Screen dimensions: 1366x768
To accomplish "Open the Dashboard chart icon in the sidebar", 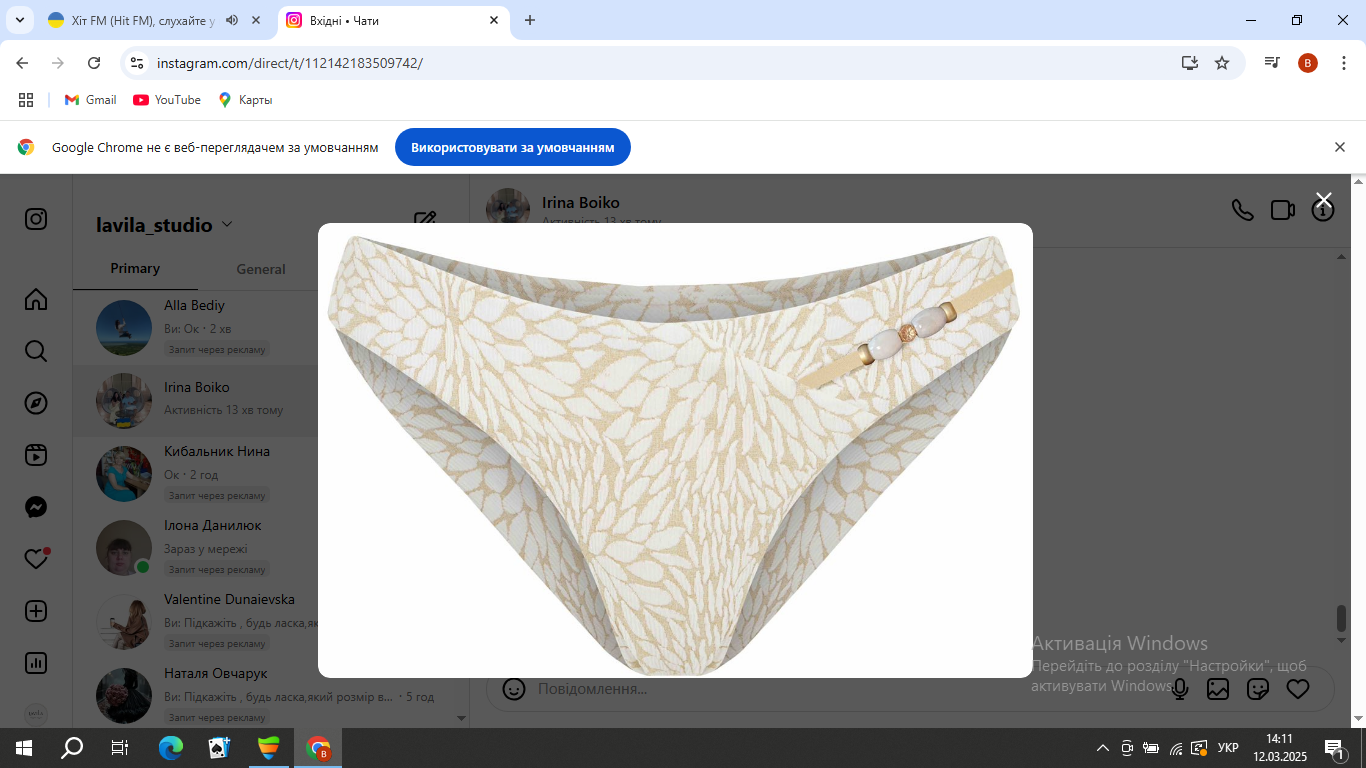I will pyautogui.click(x=36, y=663).
